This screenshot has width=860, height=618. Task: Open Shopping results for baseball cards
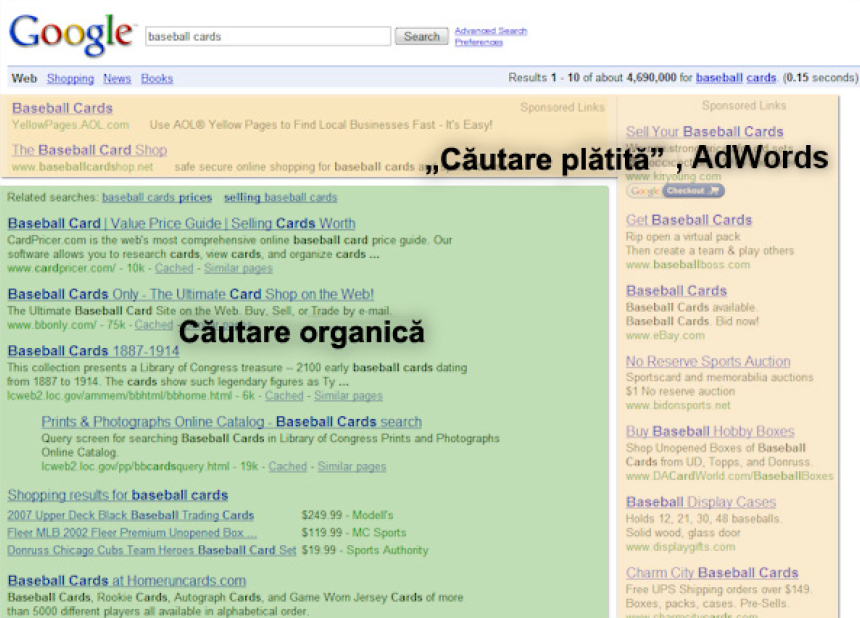118,495
